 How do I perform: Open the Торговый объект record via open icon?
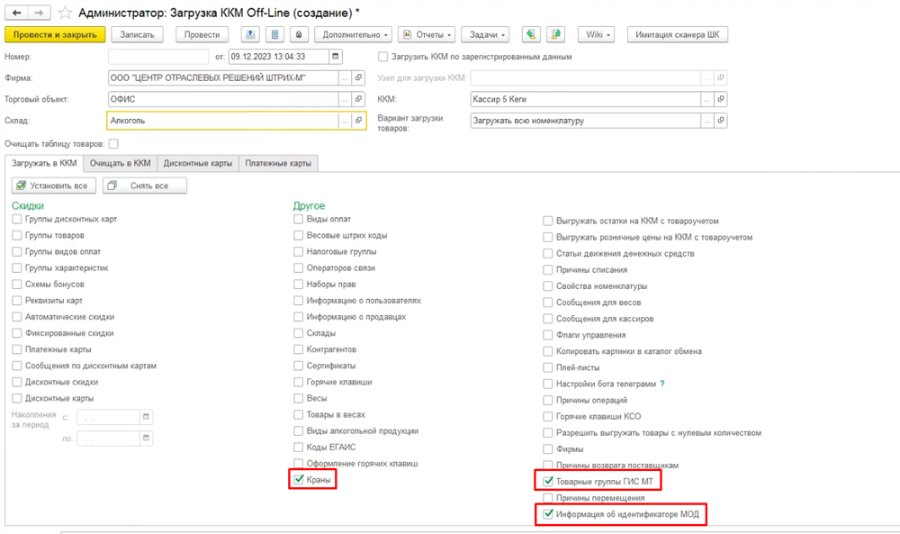pyautogui.click(x=358, y=99)
